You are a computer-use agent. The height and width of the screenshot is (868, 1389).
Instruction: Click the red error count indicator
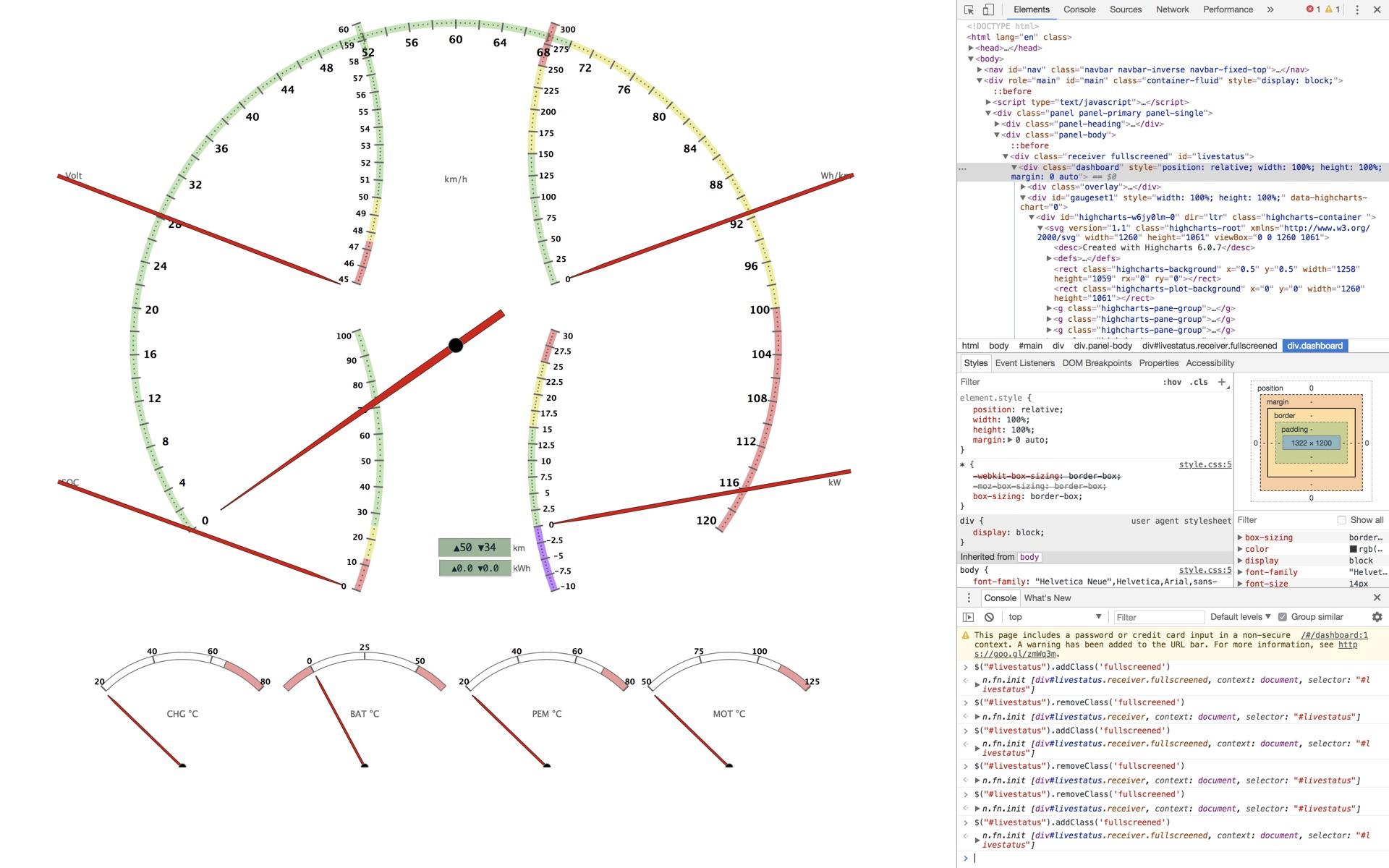pyautogui.click(x=1313, y=9)
